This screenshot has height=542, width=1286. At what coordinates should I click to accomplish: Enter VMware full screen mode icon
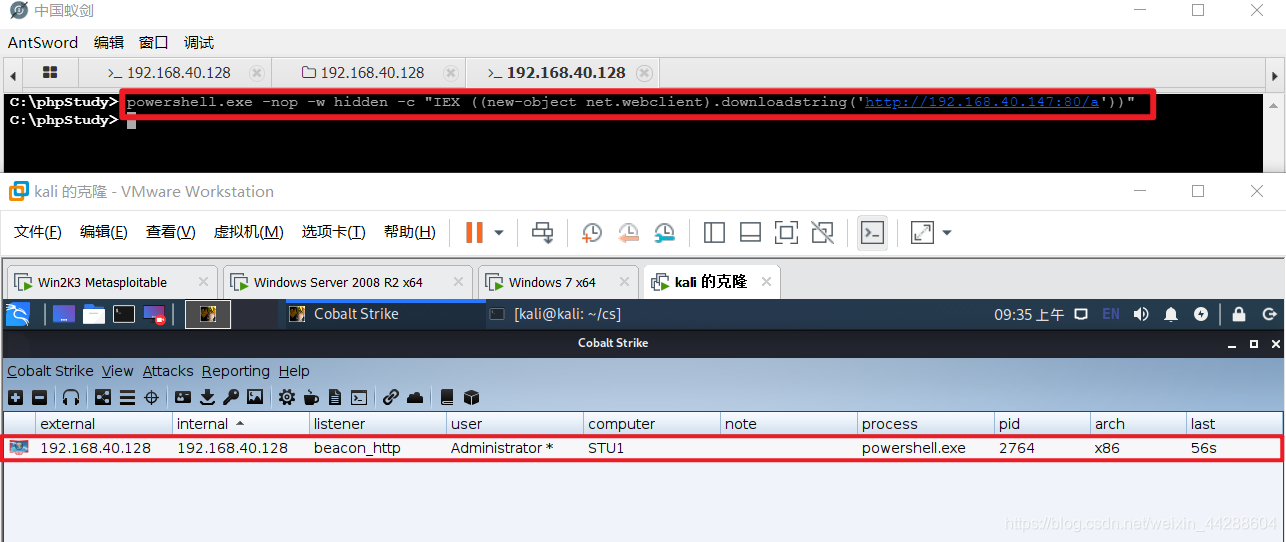point(786,232)
